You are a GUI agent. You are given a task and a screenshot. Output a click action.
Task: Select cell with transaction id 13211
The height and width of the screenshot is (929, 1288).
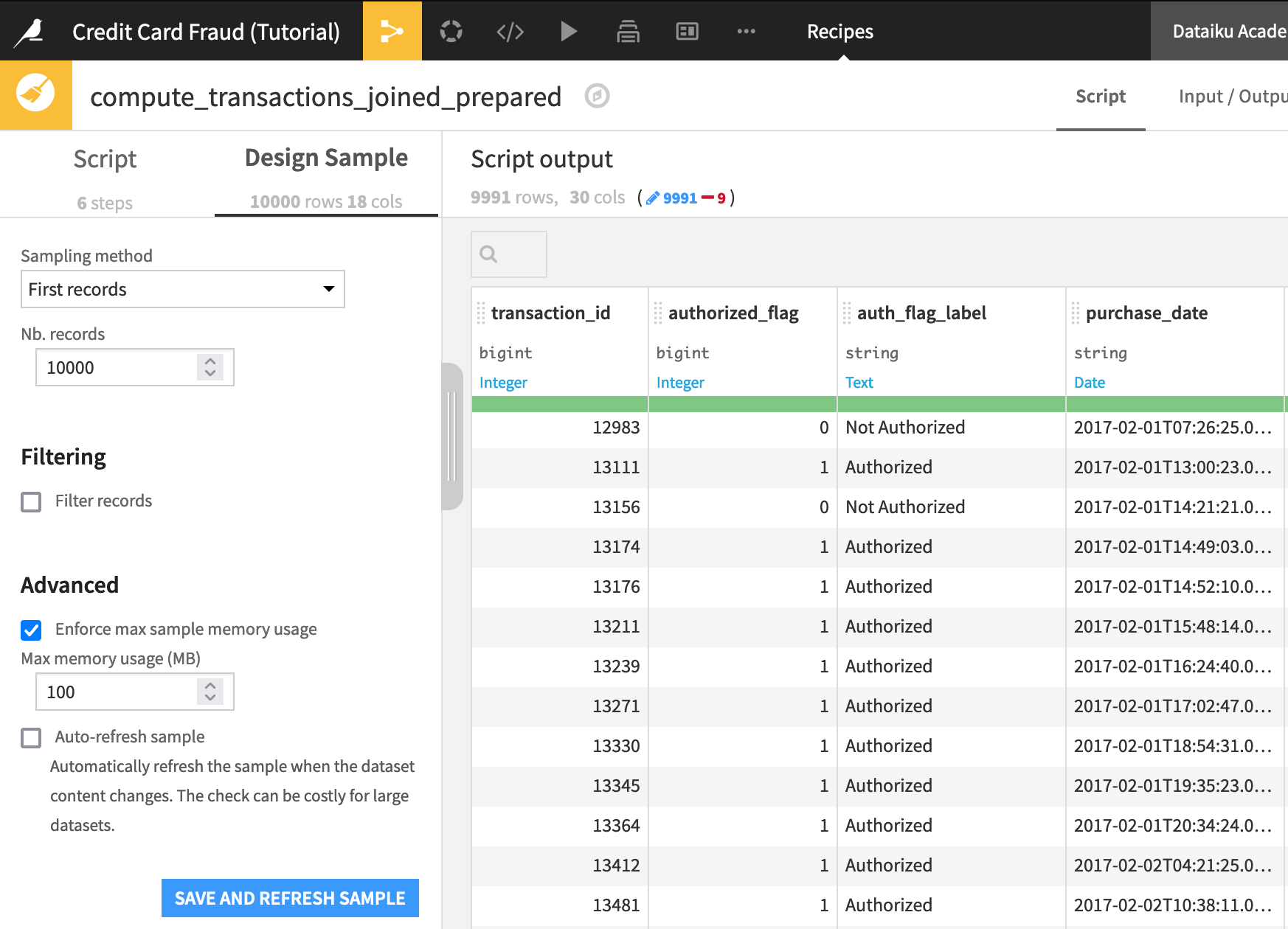pyautogui.click(x=560, y=627)
